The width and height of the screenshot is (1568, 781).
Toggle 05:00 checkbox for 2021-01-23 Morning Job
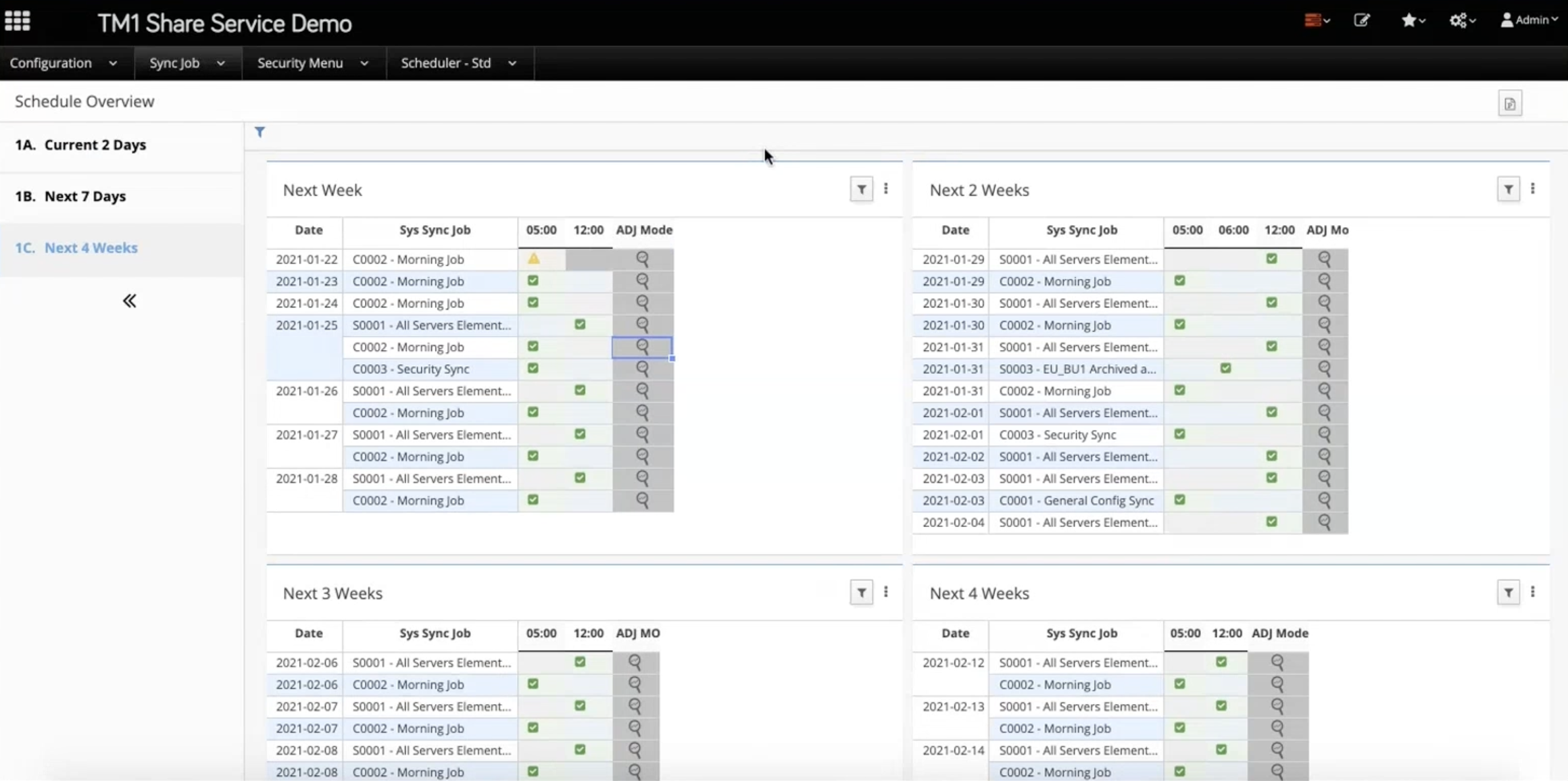[x=533, y=281]
